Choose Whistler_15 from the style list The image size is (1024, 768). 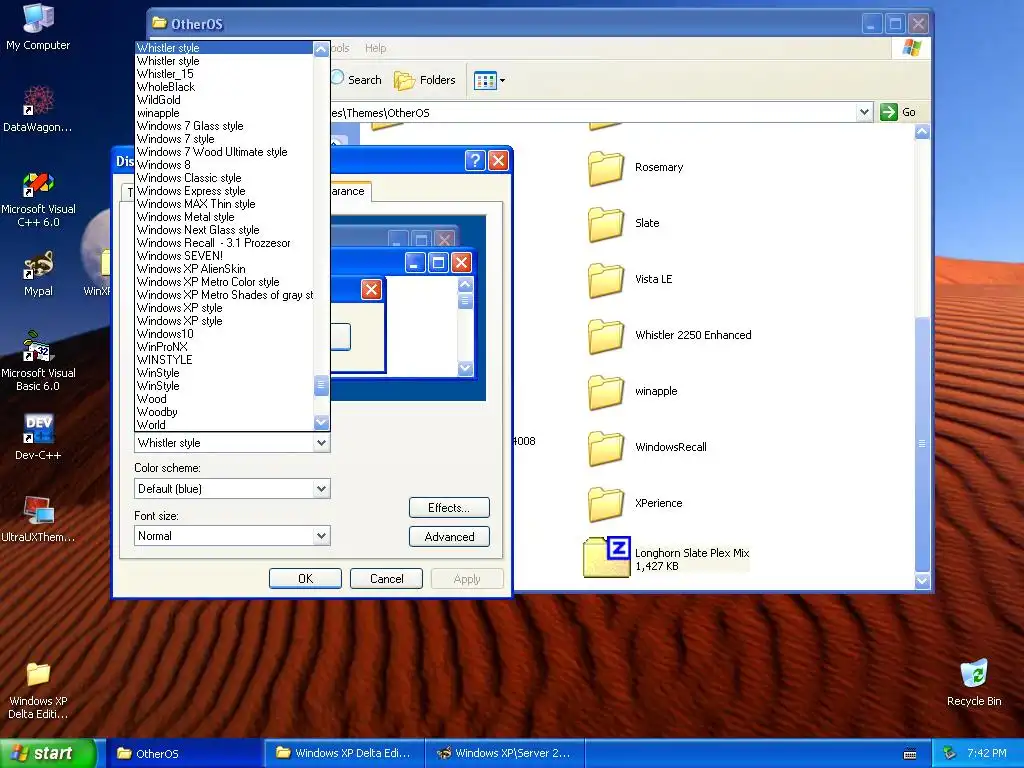coord(224,74)
